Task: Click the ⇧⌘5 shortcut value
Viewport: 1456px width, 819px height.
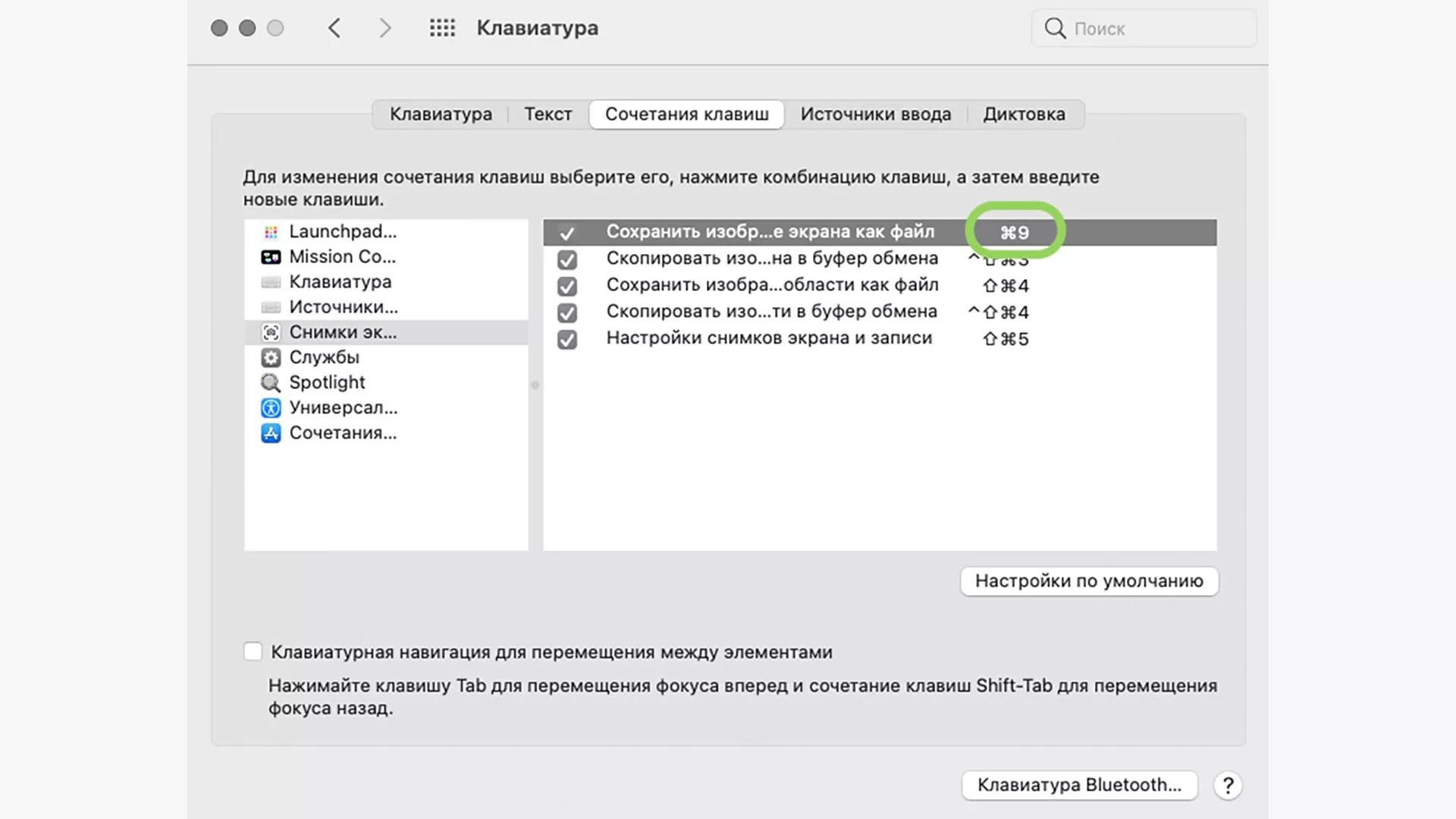Action: click(1006, 339)
